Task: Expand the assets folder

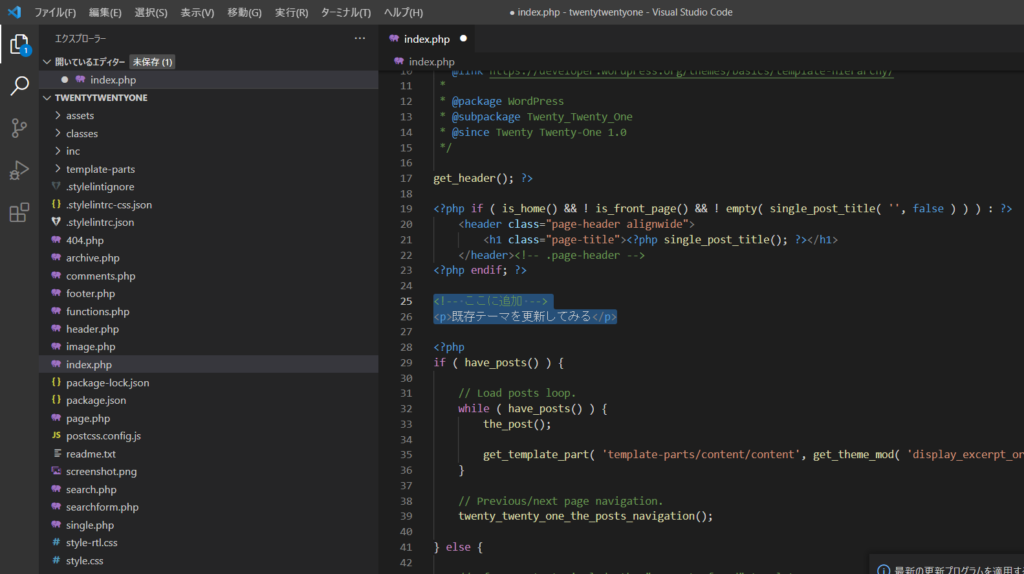Action: tap(80, 116)
